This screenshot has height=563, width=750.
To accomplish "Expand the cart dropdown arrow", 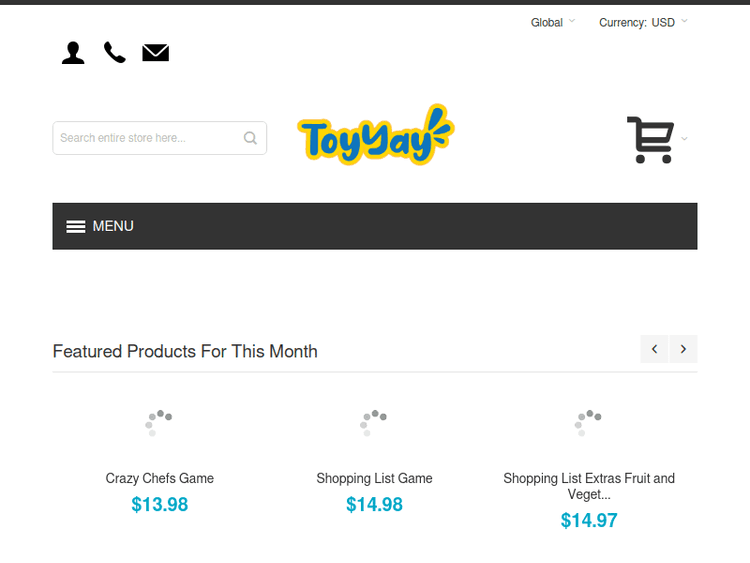I will [685, 139].
